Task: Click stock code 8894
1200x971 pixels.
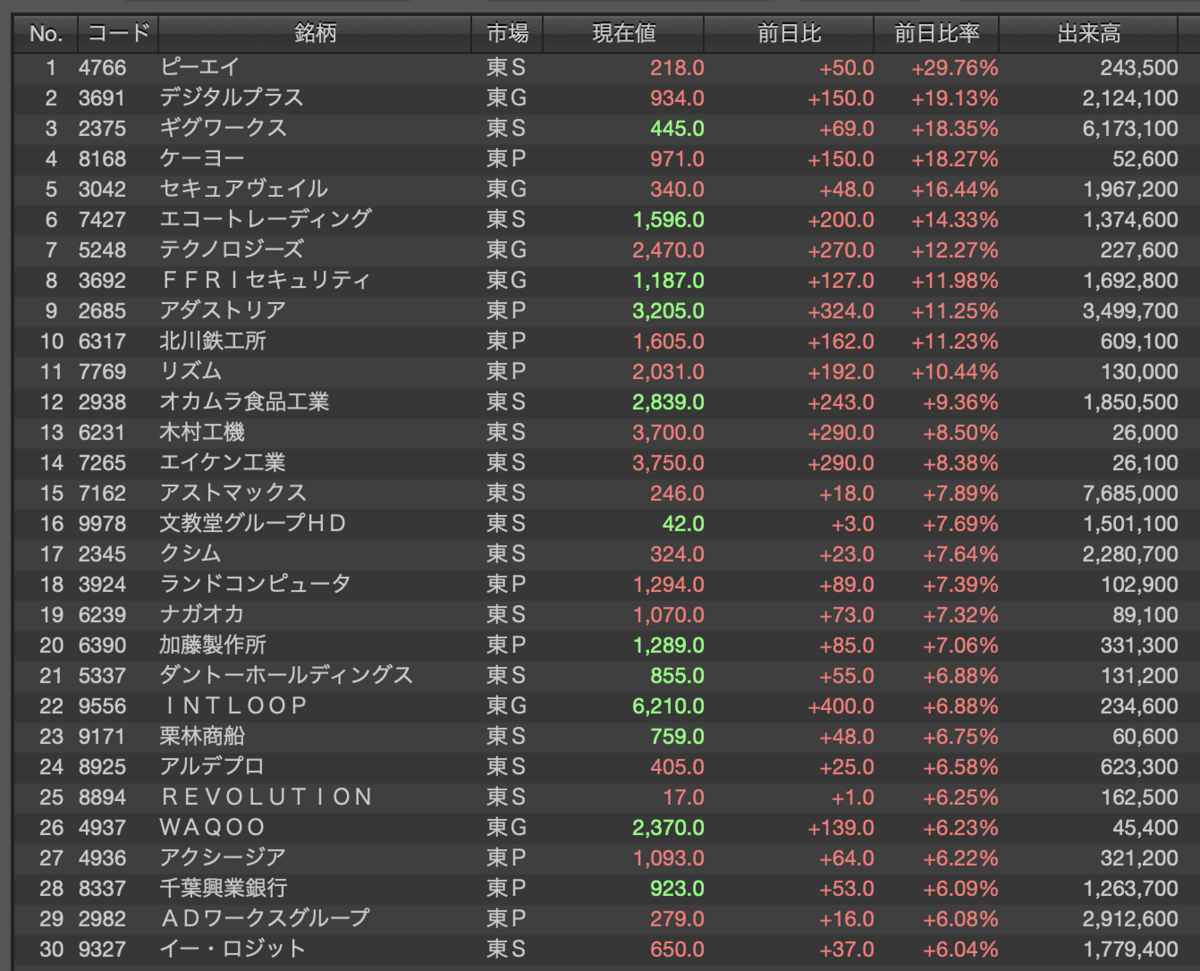Action: click(x=103, y=797)
